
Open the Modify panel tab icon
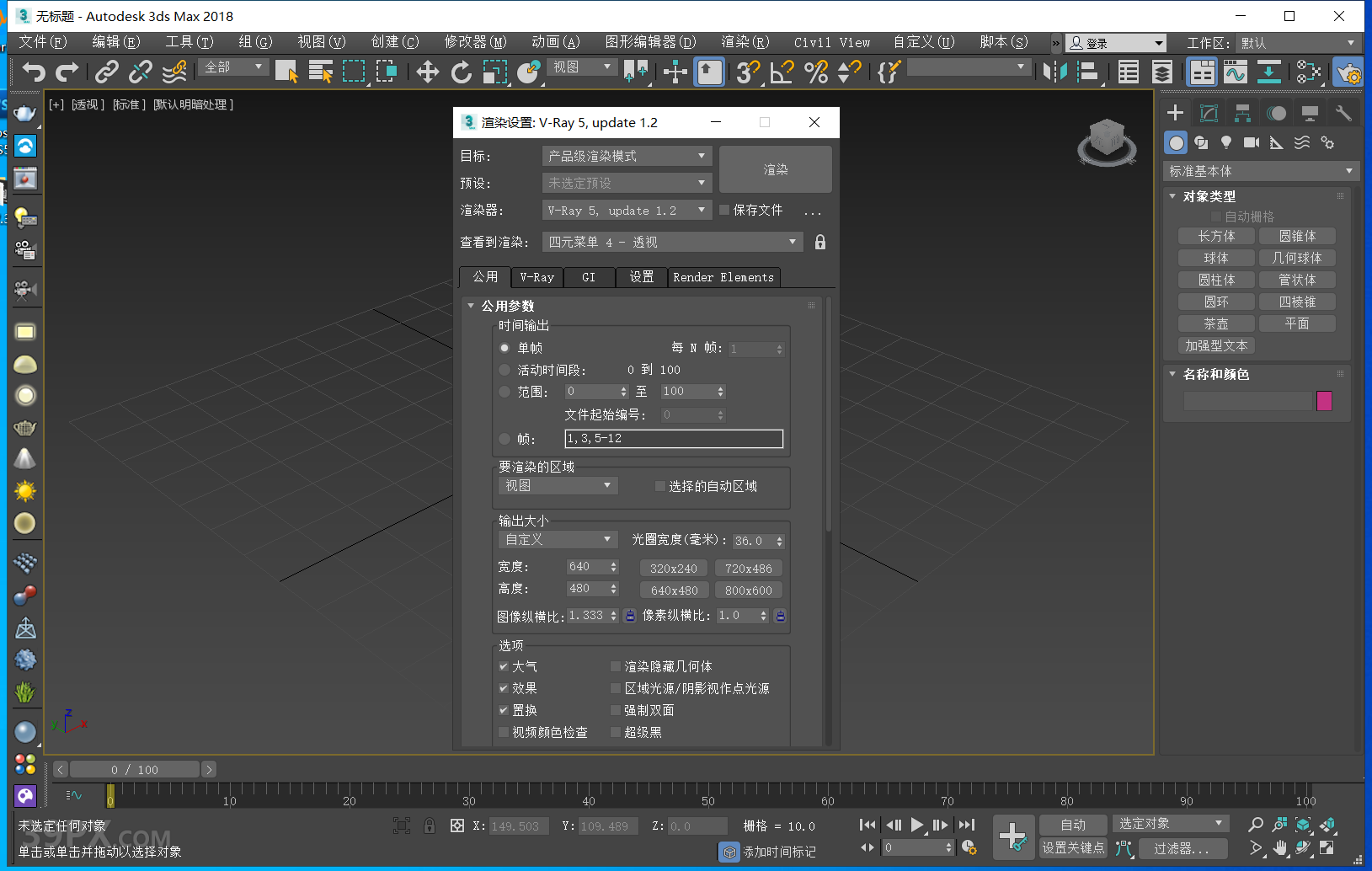tap(1209, 113)
